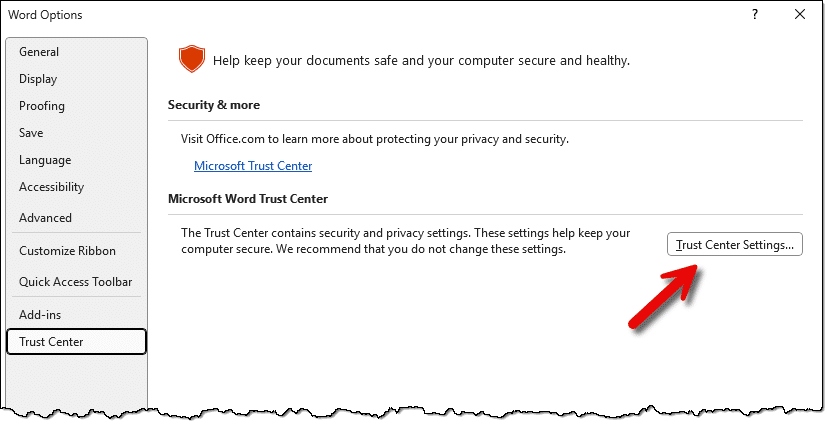Switch to the Add-ins category
The image size is (828, 427).
click(40, 315)
